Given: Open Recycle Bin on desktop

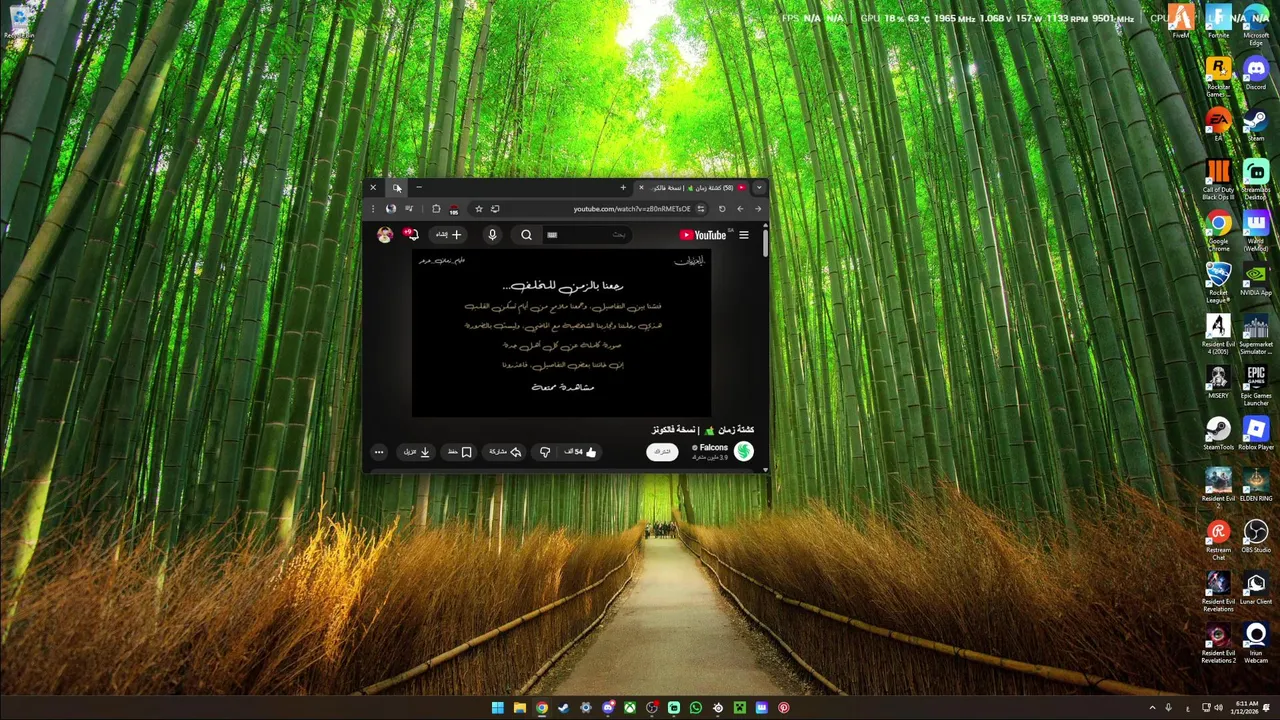Looking at the screenshot, I should [x=18, y=22].
